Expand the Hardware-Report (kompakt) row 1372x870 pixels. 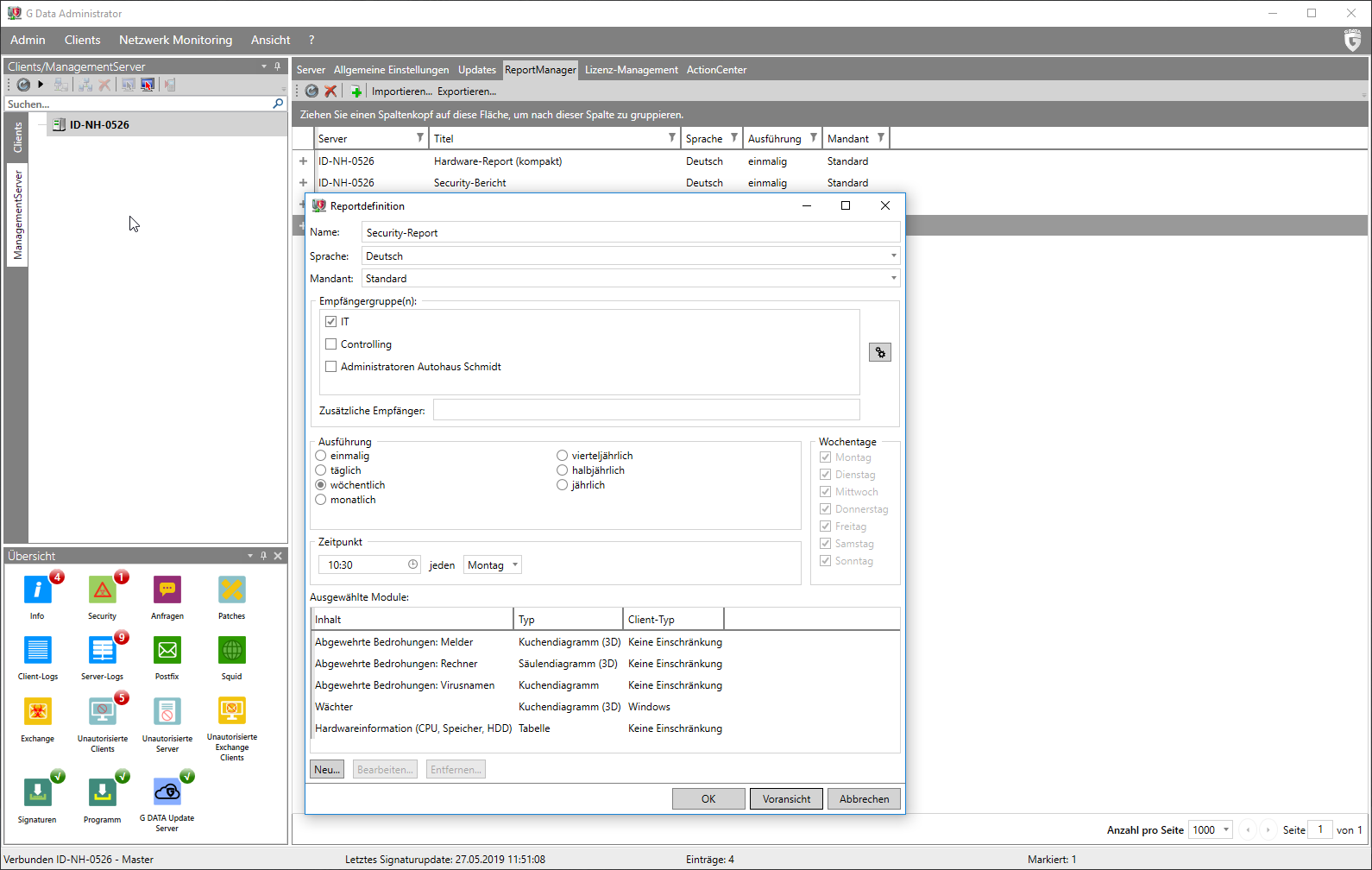coord(303,161)
